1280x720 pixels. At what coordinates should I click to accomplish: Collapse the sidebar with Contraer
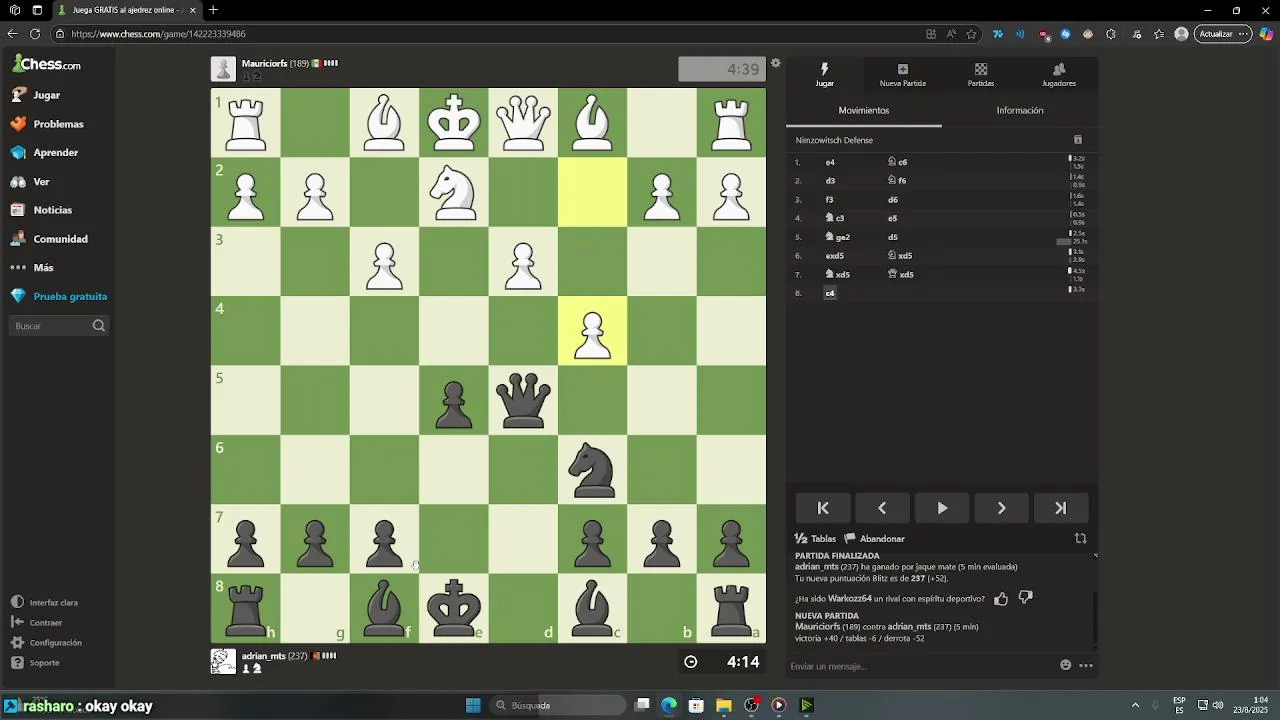[x=45, y=623]
